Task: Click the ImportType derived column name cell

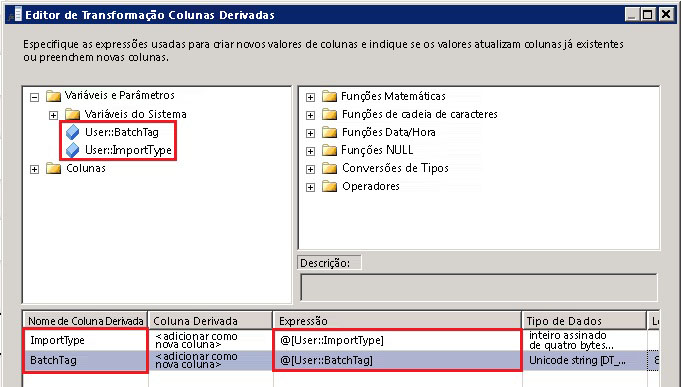Action: tap(85, 340)
